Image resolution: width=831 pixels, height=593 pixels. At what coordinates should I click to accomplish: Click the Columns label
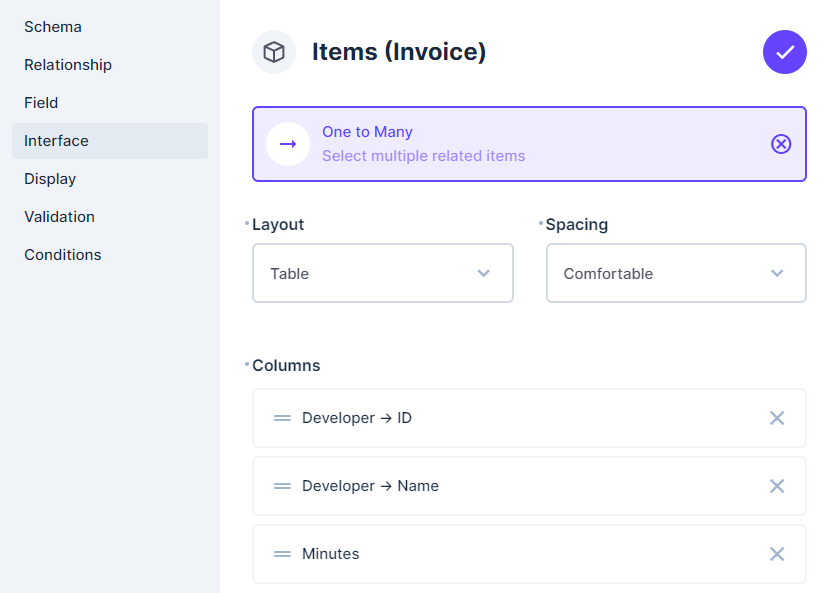pyautogui.click(x=286, y=366)
